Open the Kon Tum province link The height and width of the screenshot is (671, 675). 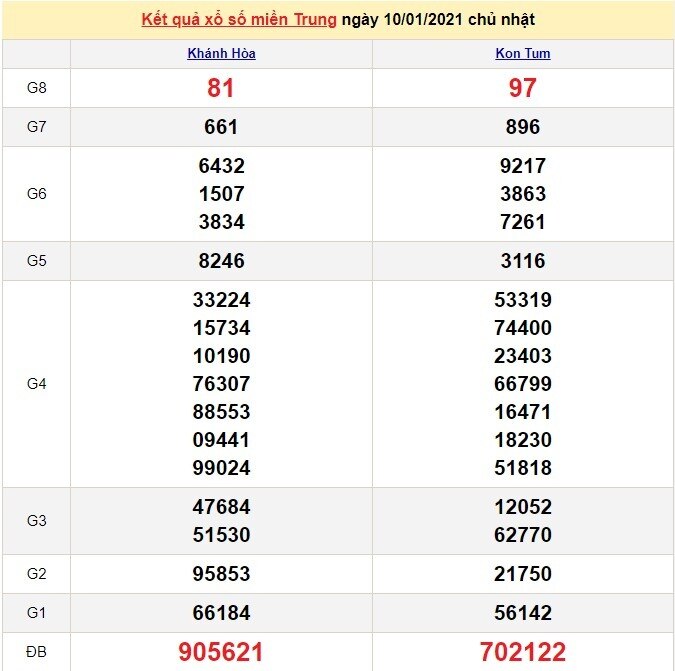tap(522, 54)
